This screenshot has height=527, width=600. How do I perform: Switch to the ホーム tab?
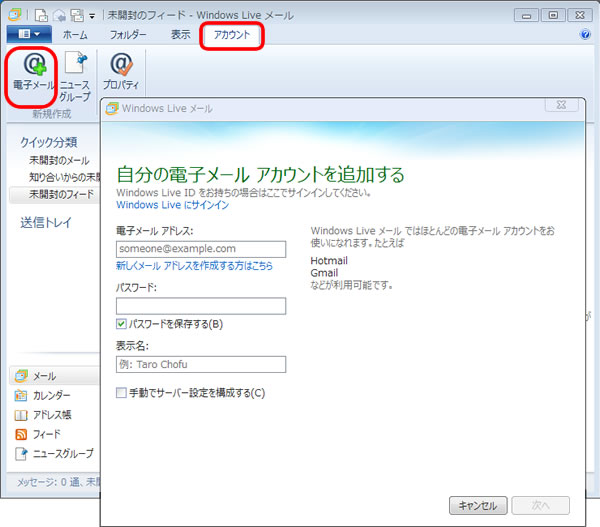click(75, 35)
